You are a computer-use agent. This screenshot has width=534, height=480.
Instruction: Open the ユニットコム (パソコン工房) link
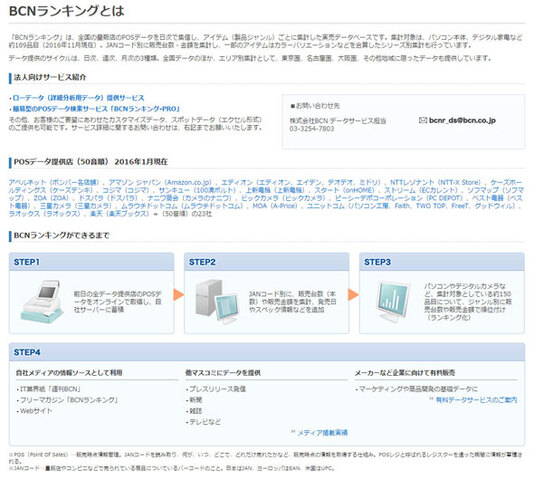[412, 206]
